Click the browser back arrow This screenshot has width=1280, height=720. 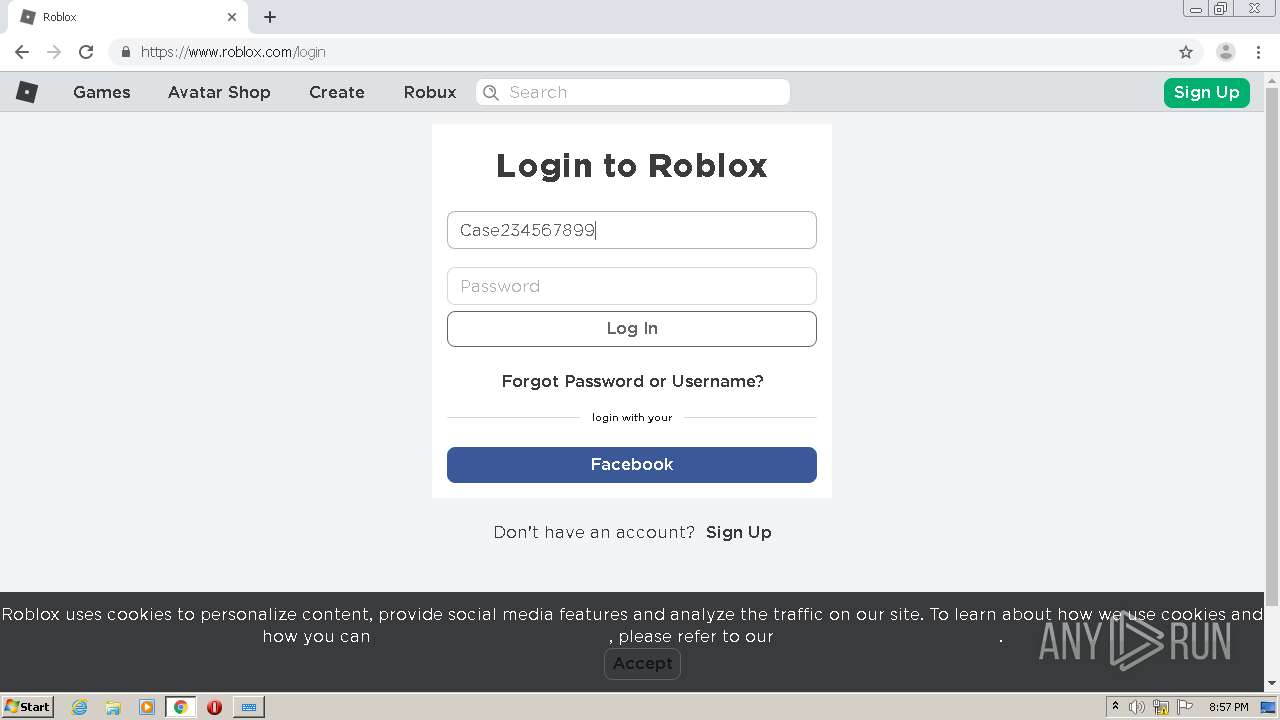(22, 52)
